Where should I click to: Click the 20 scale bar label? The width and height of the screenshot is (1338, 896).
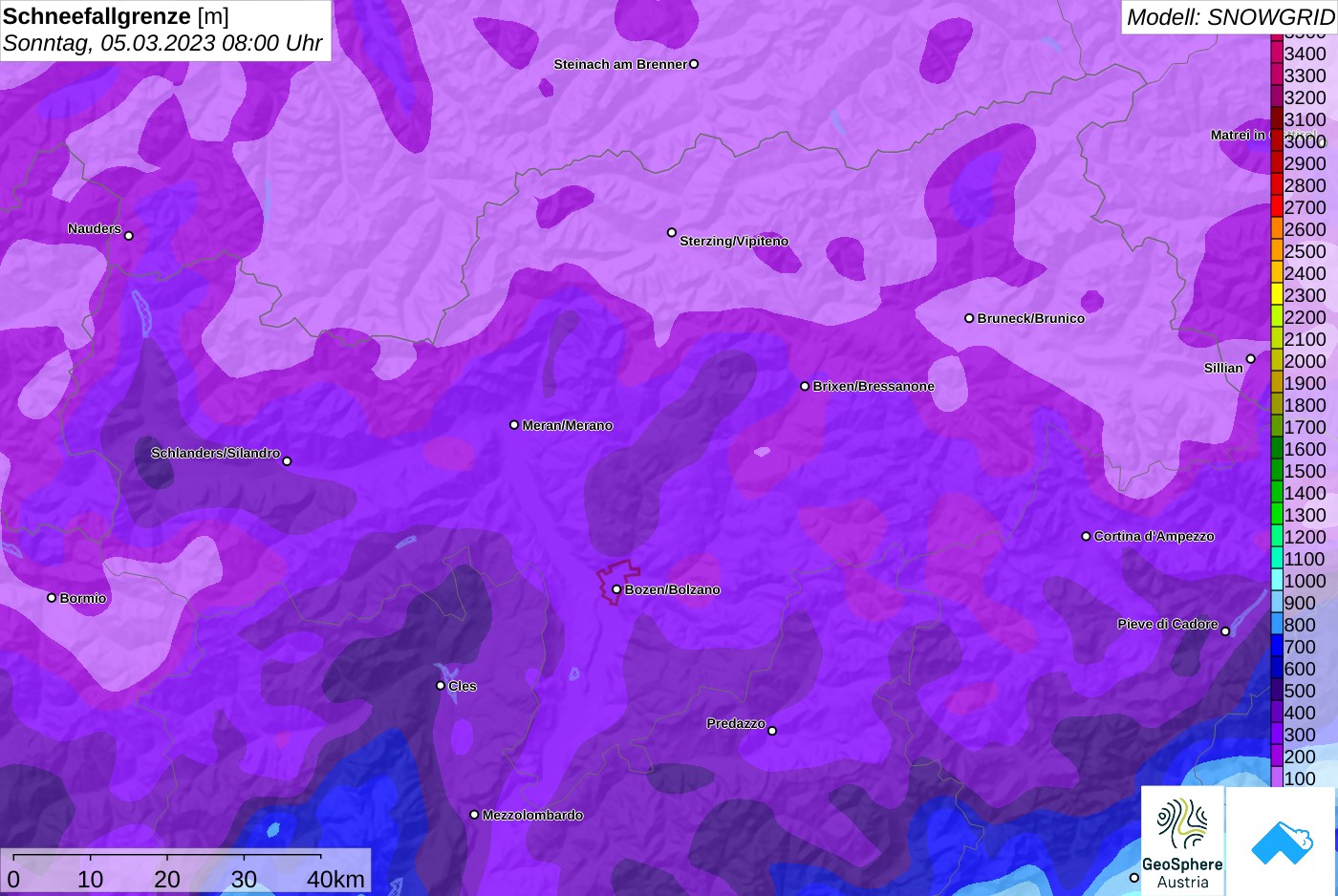click(x=167, y=879)
